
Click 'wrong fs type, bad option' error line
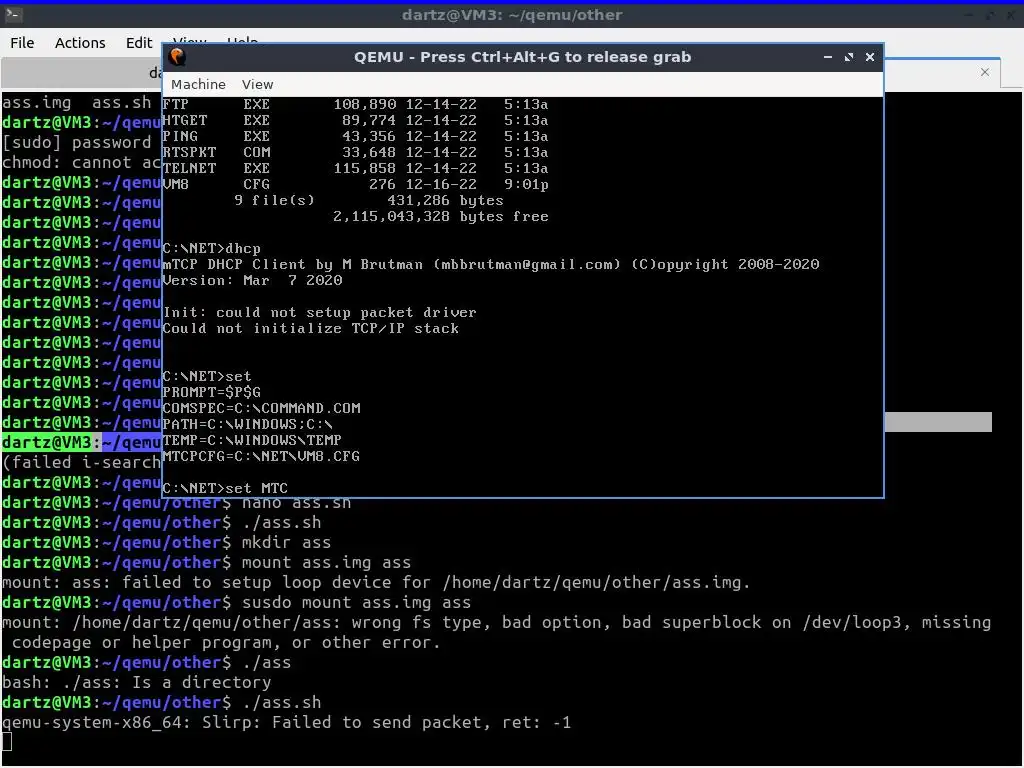coord(496,622)
